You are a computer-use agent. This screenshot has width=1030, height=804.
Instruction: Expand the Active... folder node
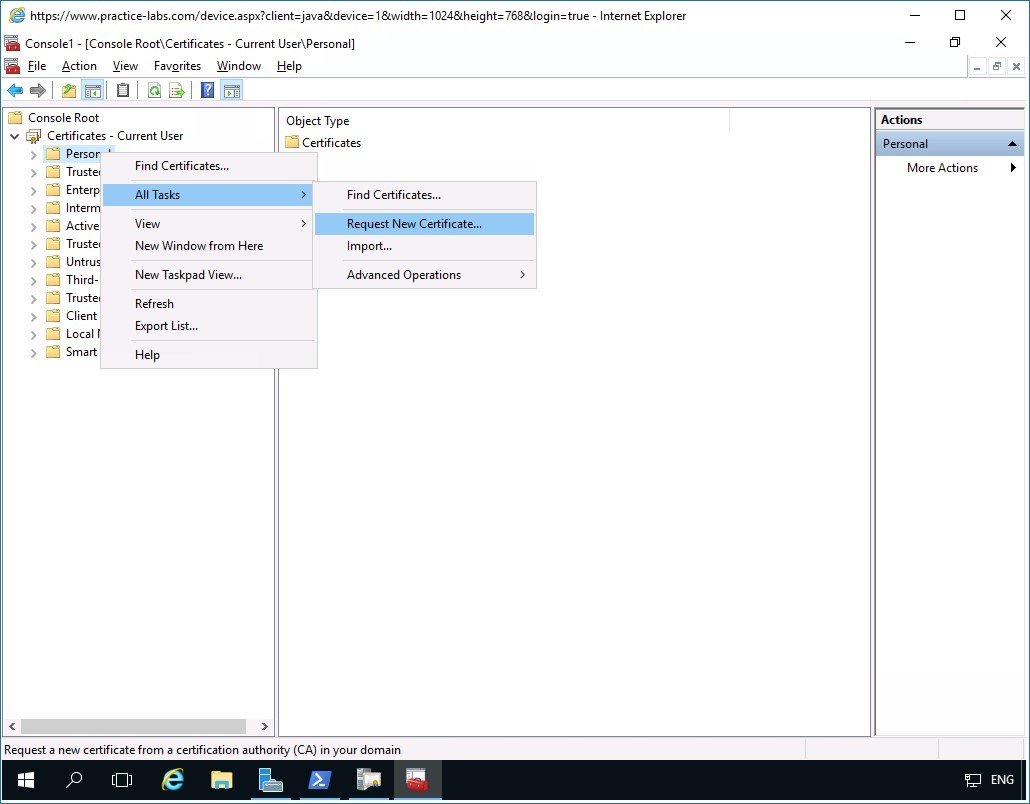pyautogui.click(x=34, y=227)
